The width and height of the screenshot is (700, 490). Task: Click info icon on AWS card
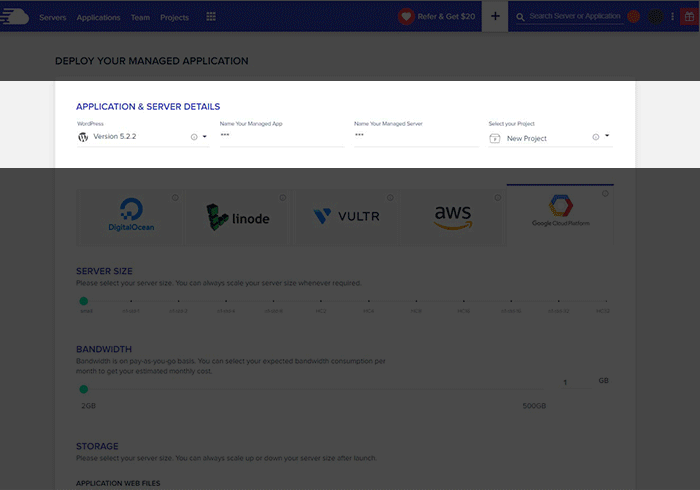(x=498, y=197)
